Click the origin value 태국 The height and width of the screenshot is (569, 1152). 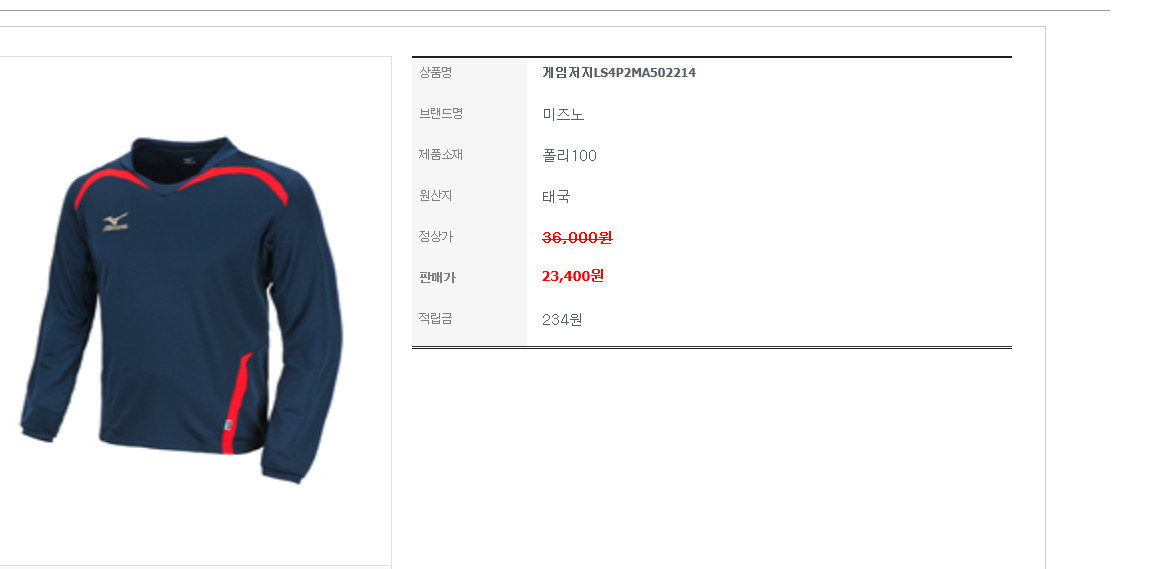556,197
